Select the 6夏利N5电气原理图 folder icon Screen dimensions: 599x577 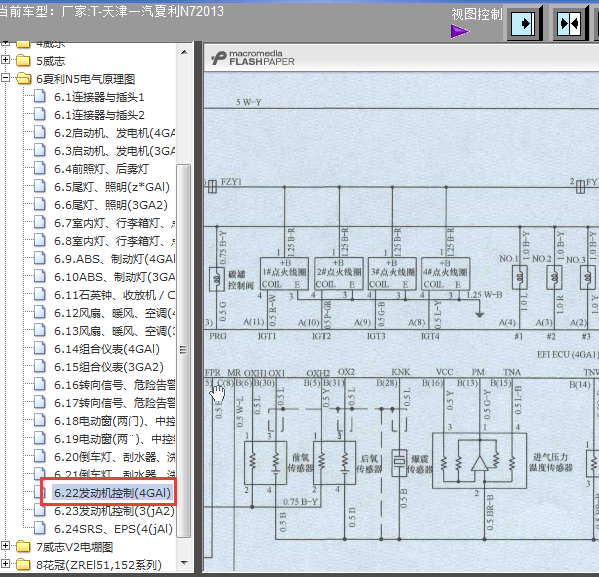point(23,78)
